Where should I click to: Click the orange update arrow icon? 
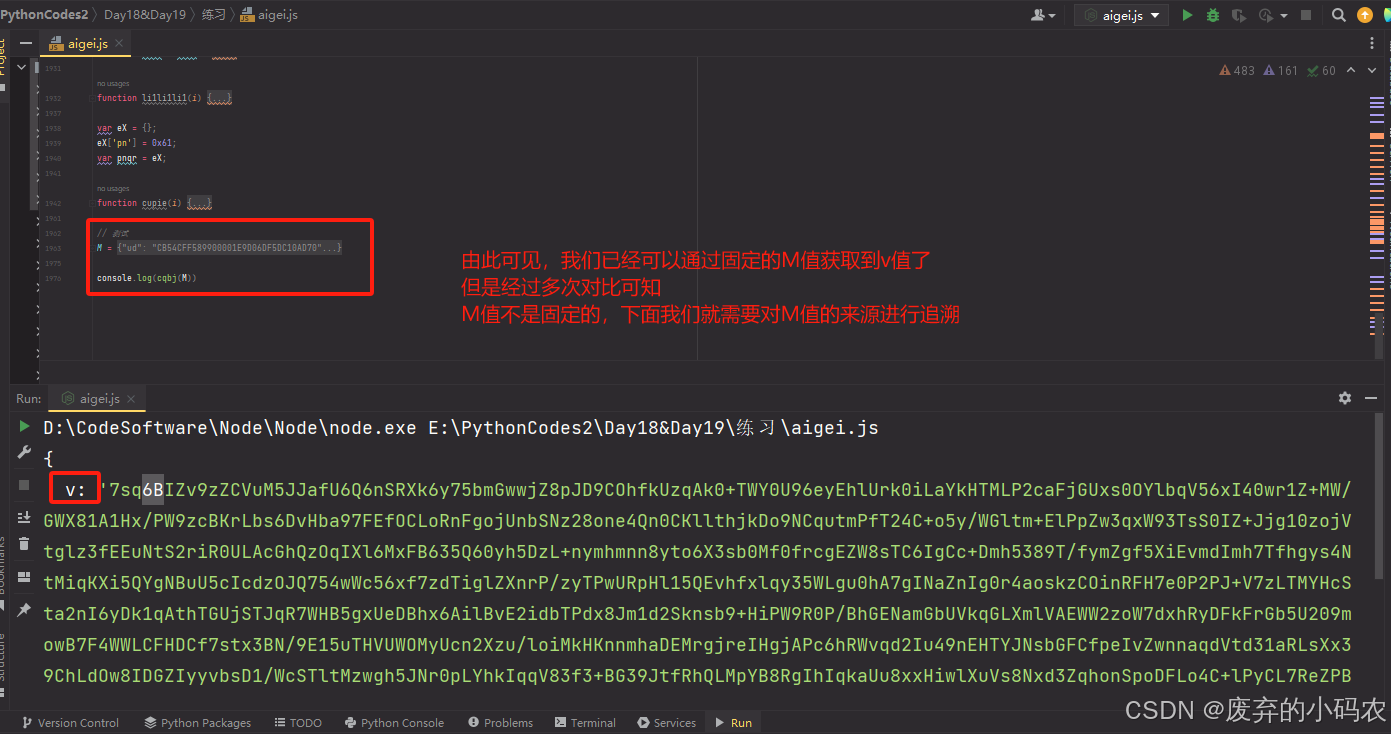[1365, 15]
